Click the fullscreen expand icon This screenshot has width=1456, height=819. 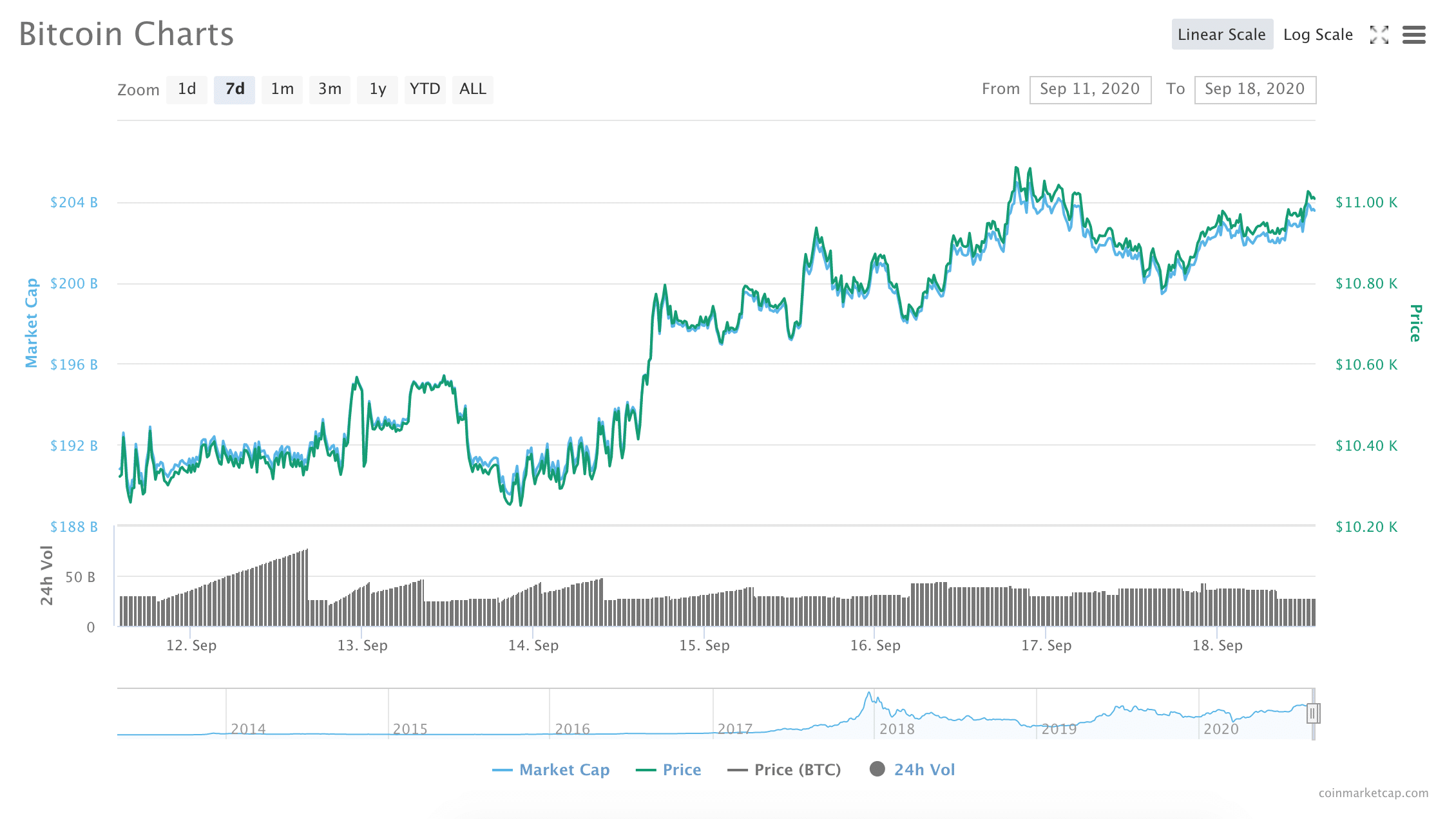coord(1379,35)
